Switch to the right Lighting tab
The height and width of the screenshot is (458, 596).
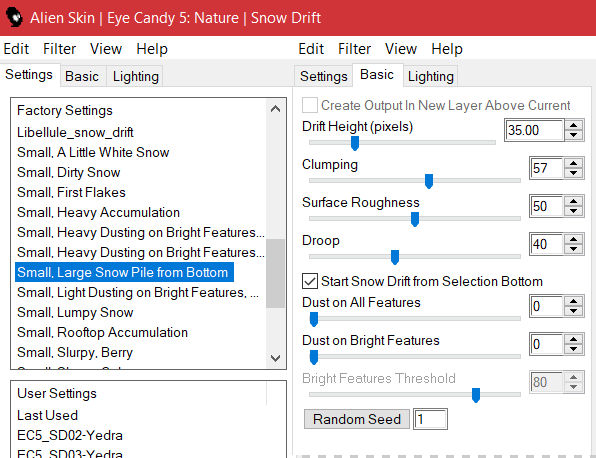pyautogui.click(x=431, y=76)
